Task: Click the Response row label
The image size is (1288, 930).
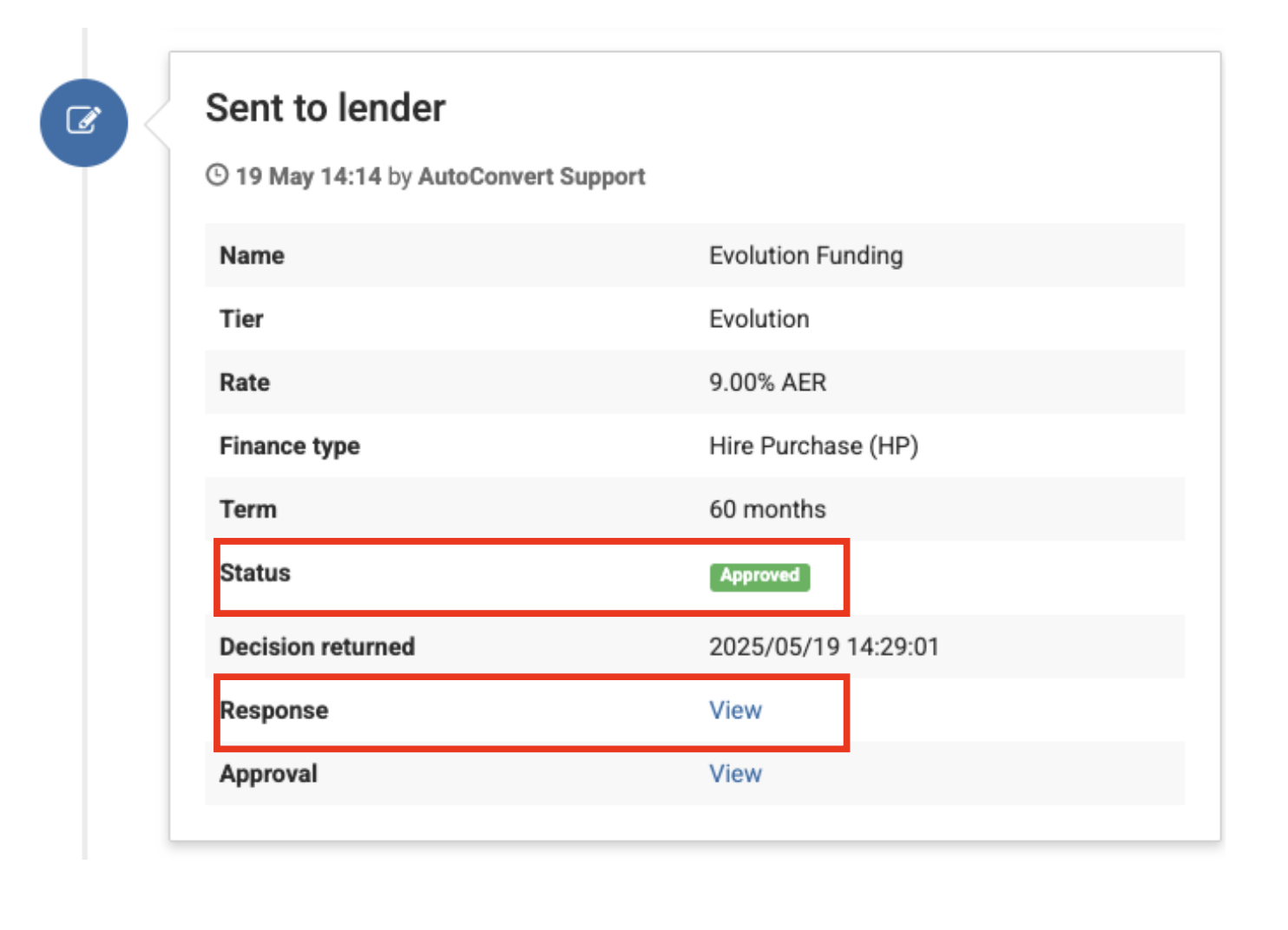Action: click(x=274, y=710)
